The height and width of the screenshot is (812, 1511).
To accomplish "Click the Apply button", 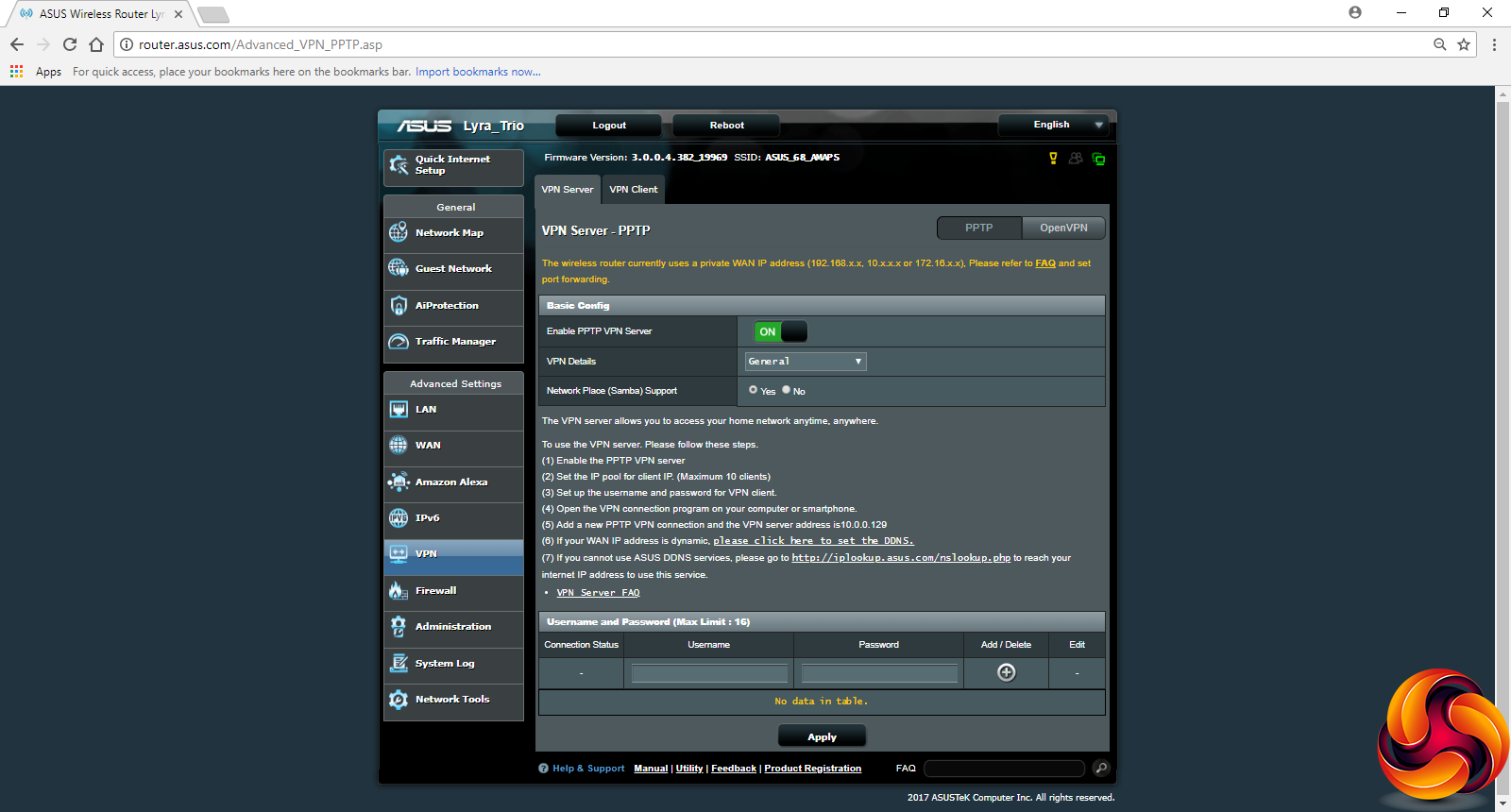I will (822, 736).
